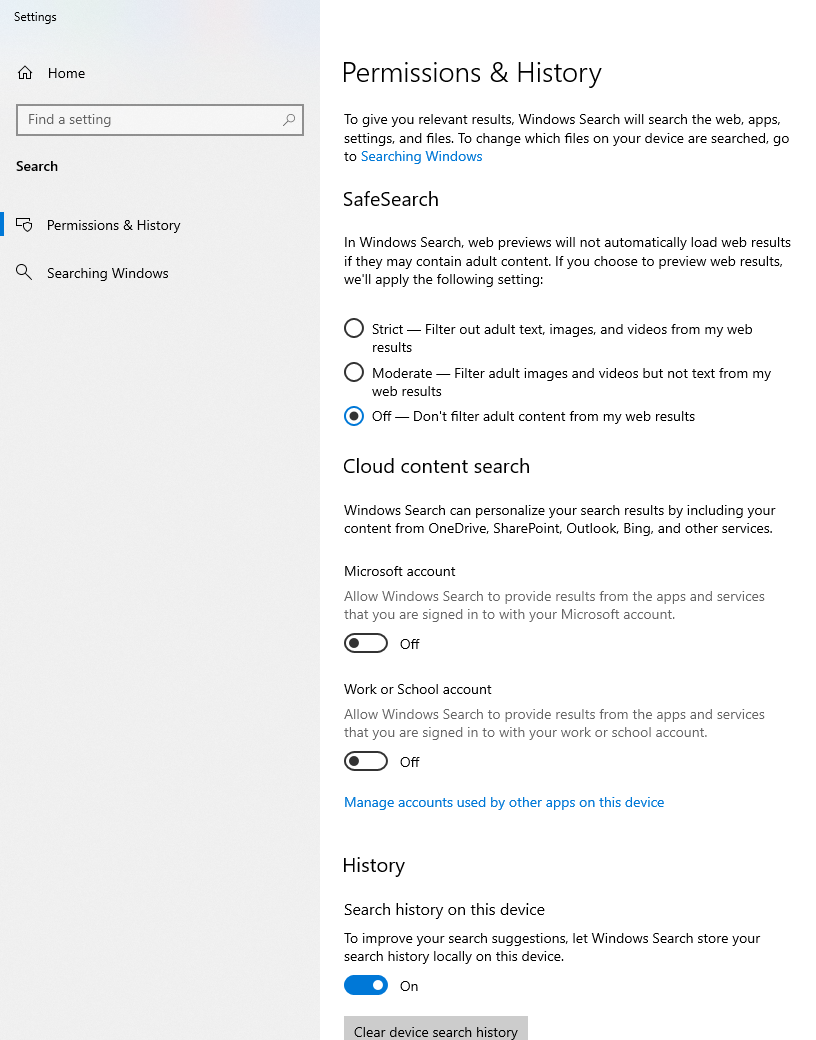Click the Moderate filter description text
The image size is (816, 1040).
[x=571, y=382]
